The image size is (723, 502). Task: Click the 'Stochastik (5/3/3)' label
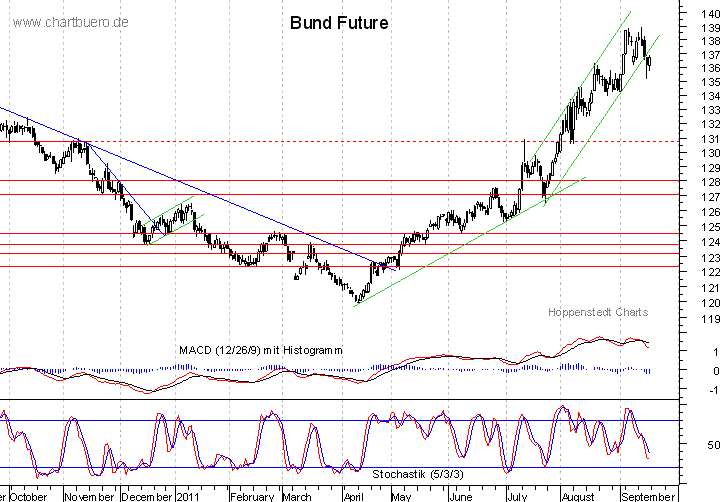pos(418,474)
